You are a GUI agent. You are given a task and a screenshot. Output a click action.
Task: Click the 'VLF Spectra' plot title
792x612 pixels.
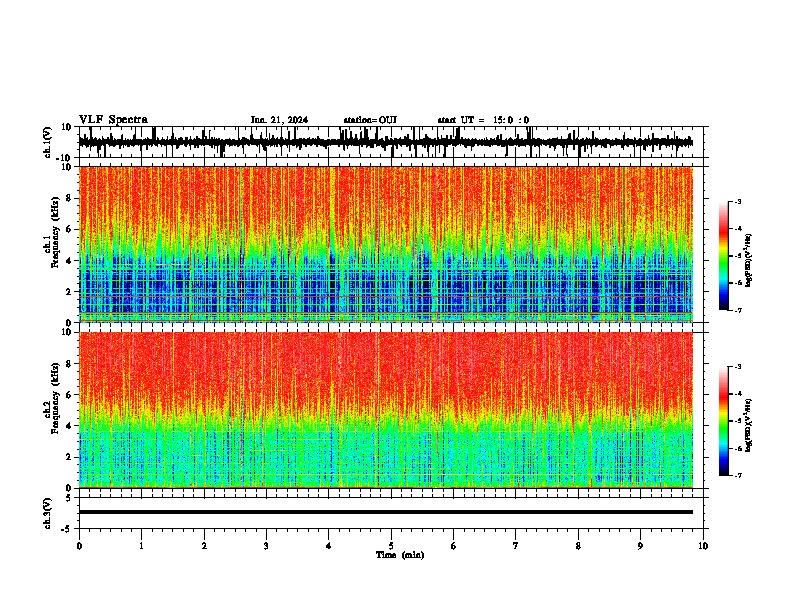(x=113, y=120)
